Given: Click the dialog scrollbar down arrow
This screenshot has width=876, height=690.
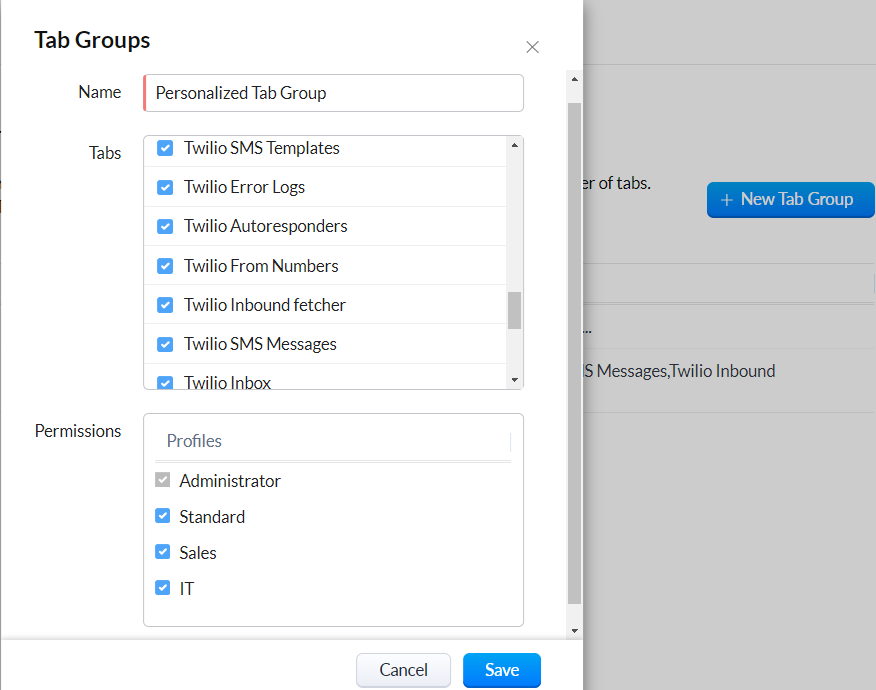Looking at the screenshot, I should click(x=574, y=631).
